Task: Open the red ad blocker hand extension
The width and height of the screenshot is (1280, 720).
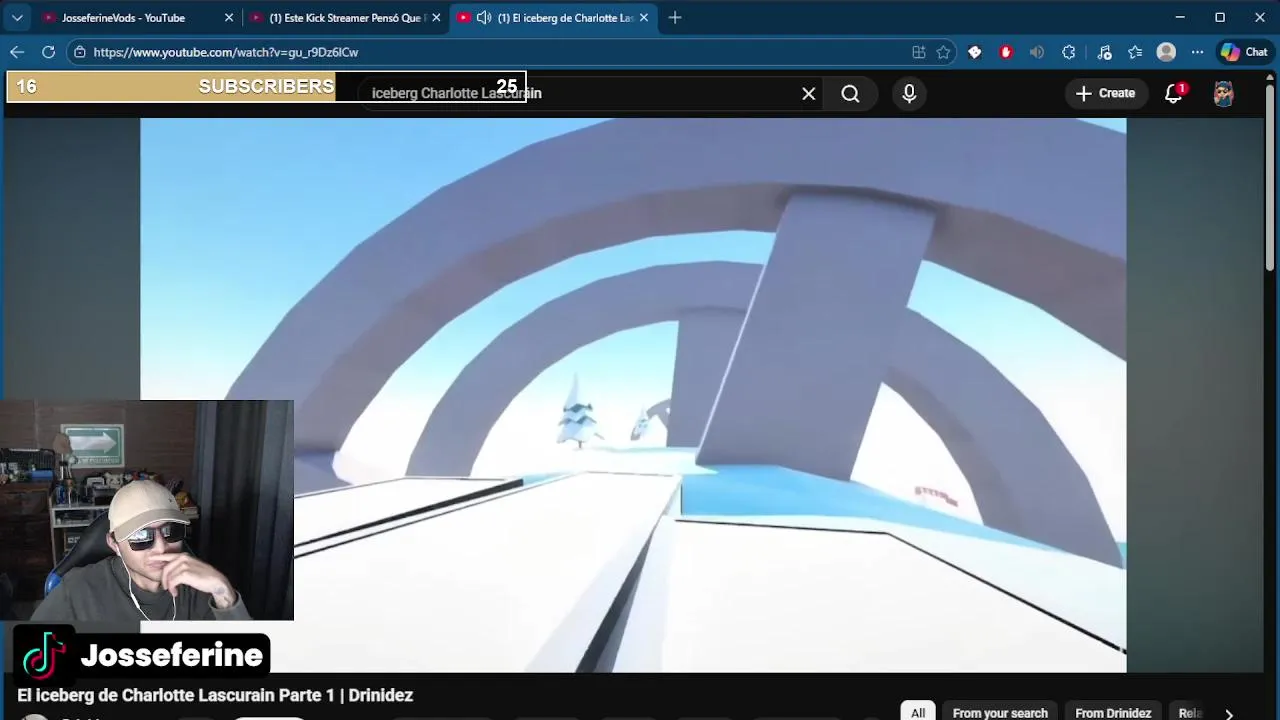Action: (1006, 52)
